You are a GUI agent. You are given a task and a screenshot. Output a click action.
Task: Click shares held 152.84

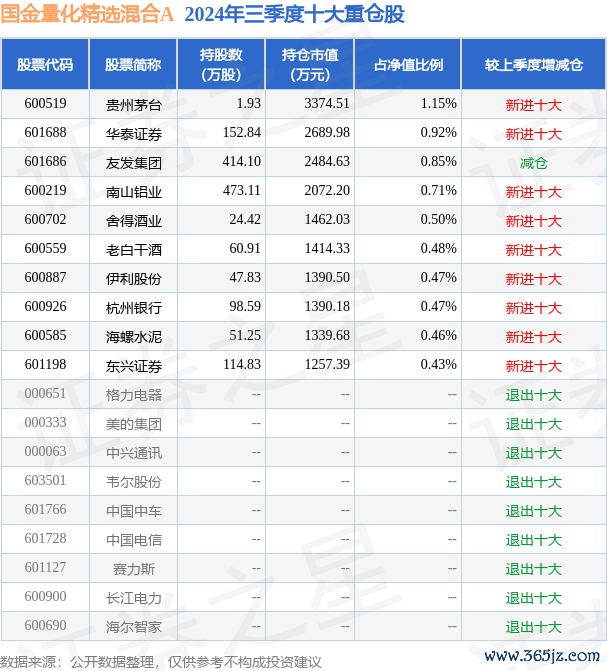241,133
